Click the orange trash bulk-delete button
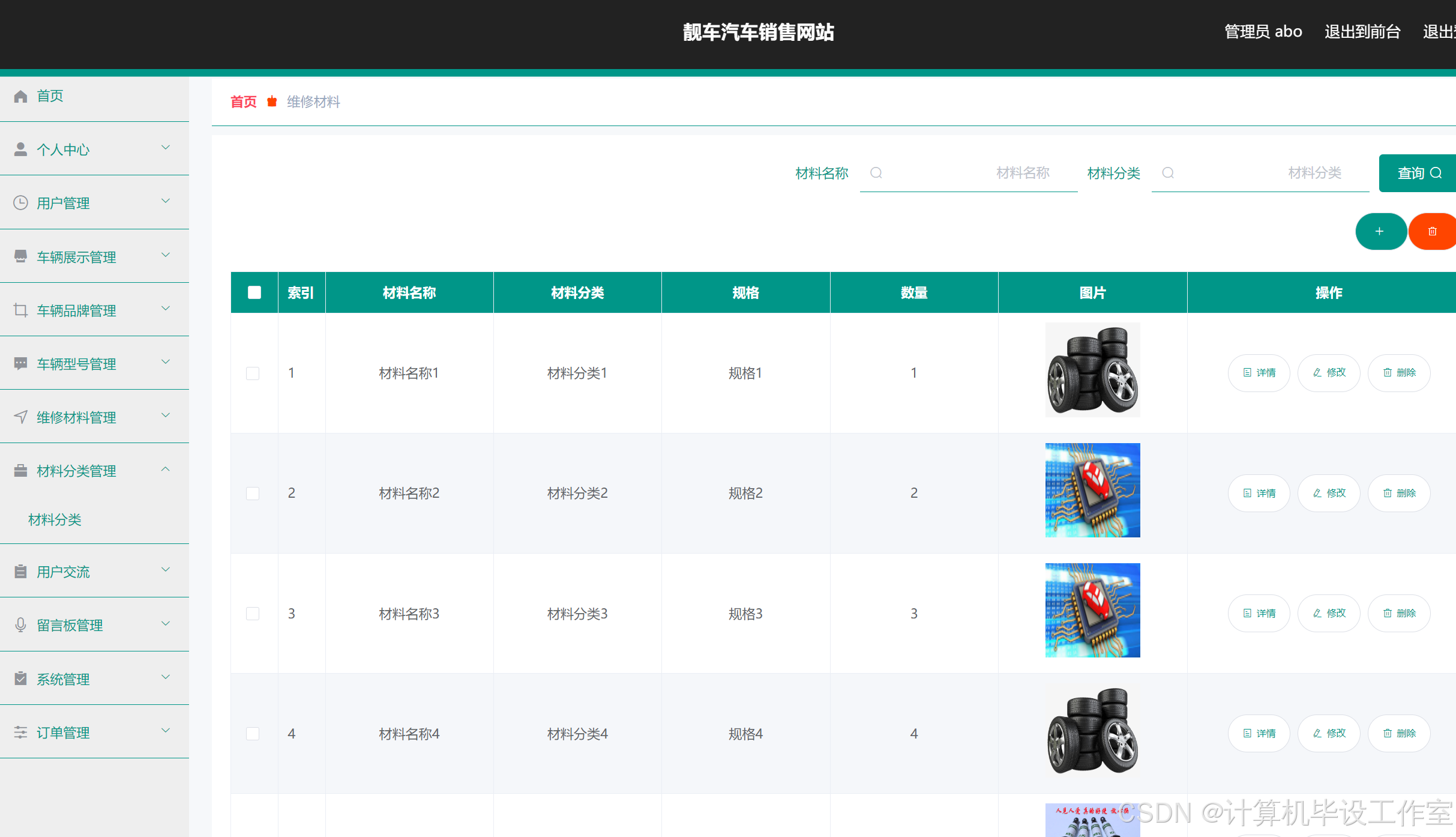 click(1432, 231)
